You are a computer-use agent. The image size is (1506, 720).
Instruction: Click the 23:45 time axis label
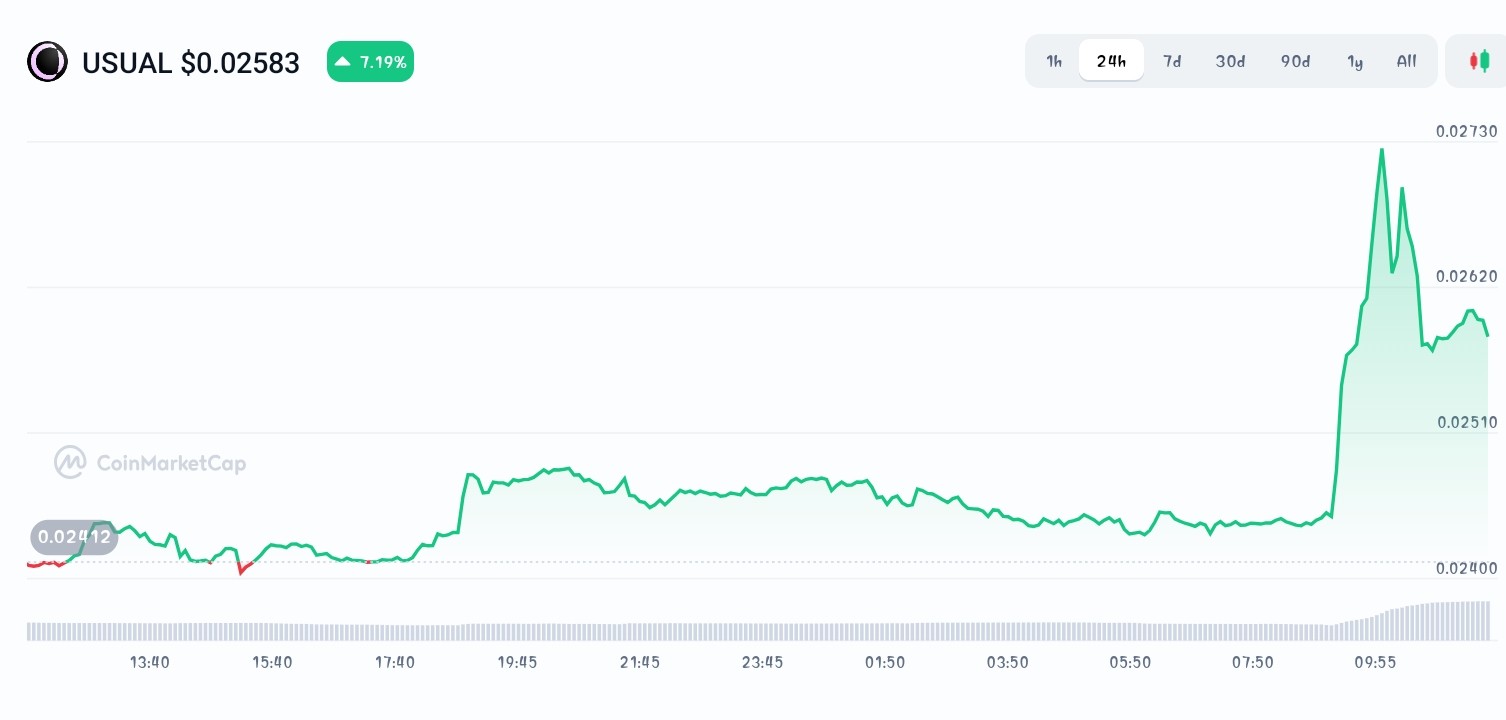point(762,662)
